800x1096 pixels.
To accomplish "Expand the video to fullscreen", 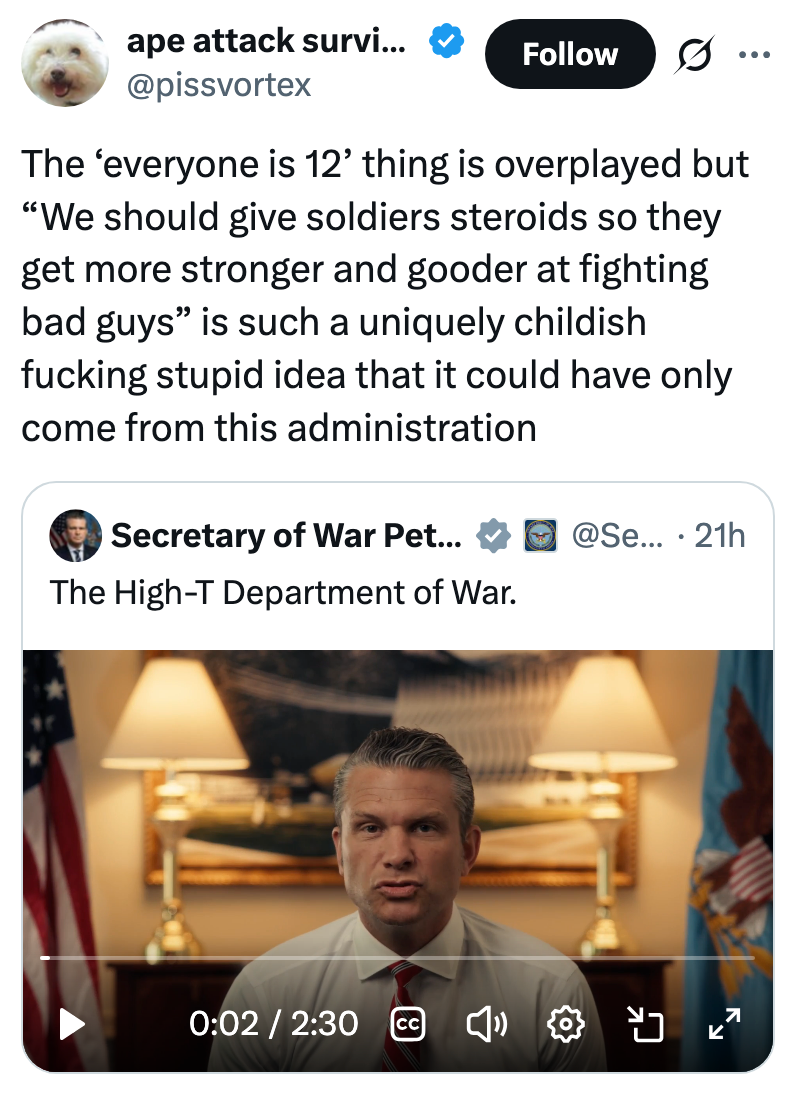I will [x=724, y=1024].
